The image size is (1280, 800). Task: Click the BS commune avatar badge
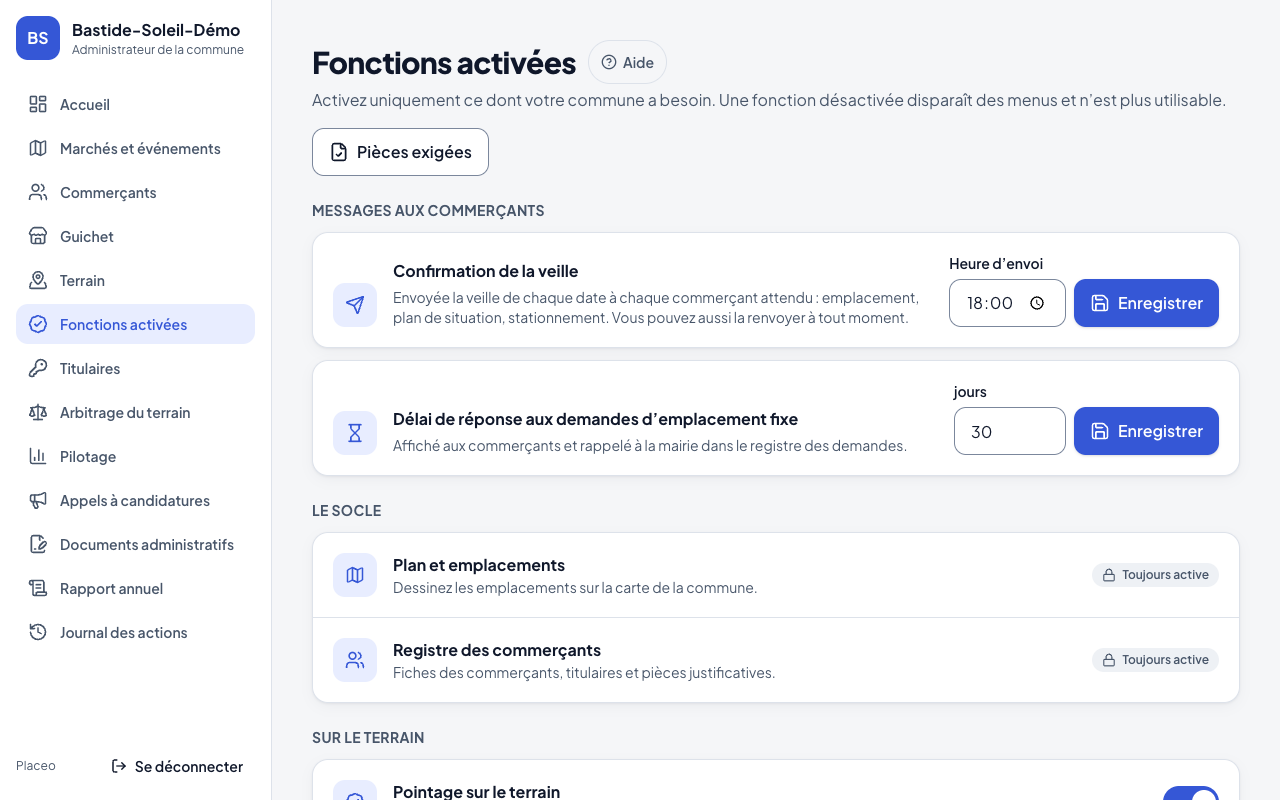[38, 38]
